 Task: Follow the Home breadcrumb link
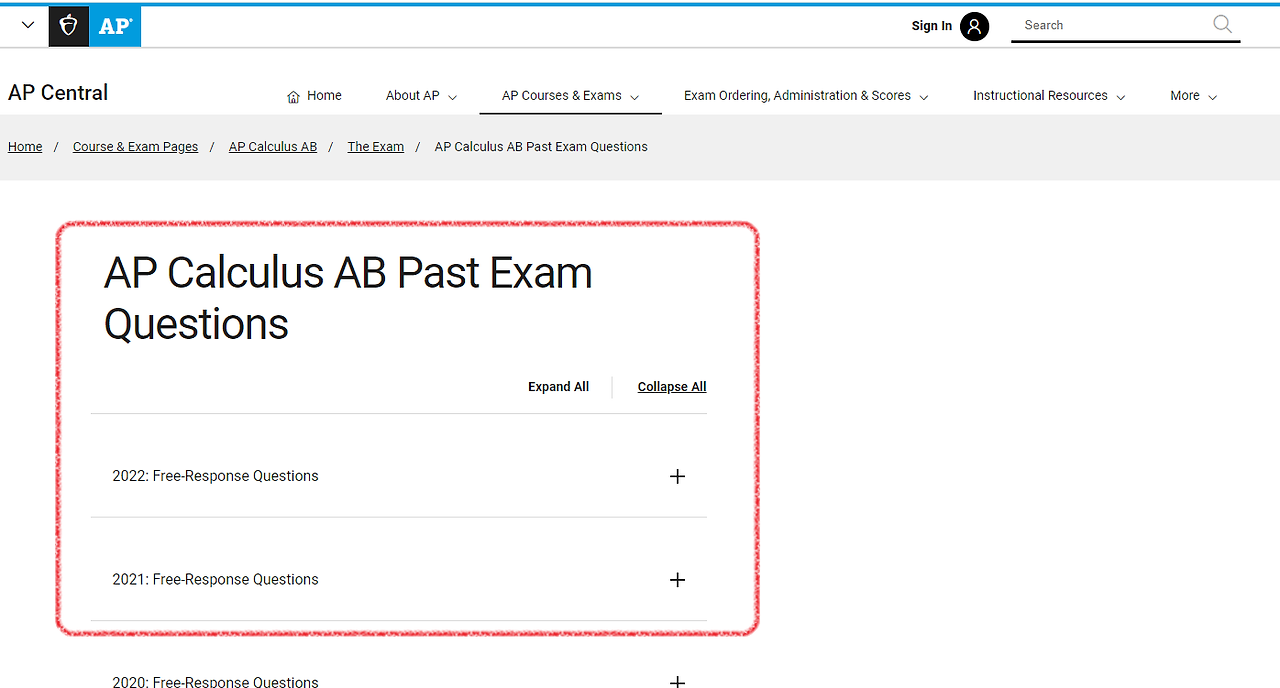point(25,147)
